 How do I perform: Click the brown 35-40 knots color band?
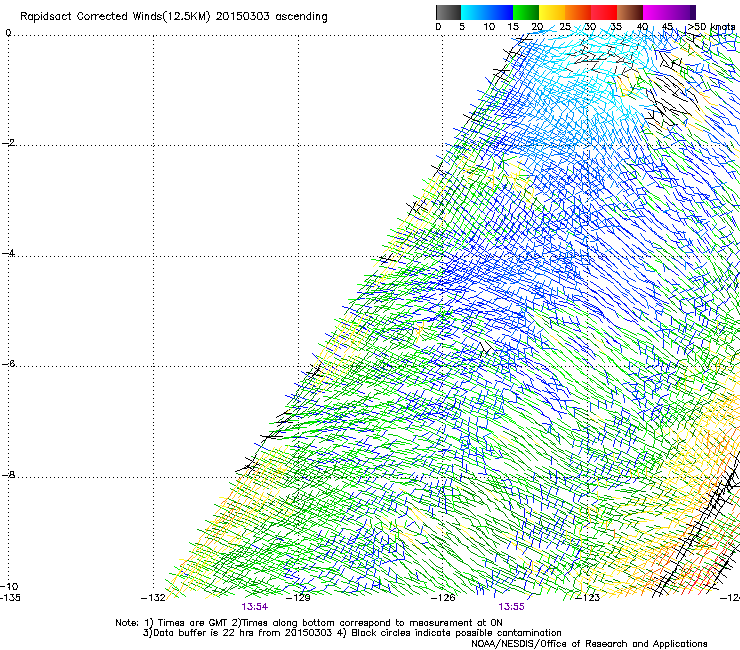click(x=630, y=12)
